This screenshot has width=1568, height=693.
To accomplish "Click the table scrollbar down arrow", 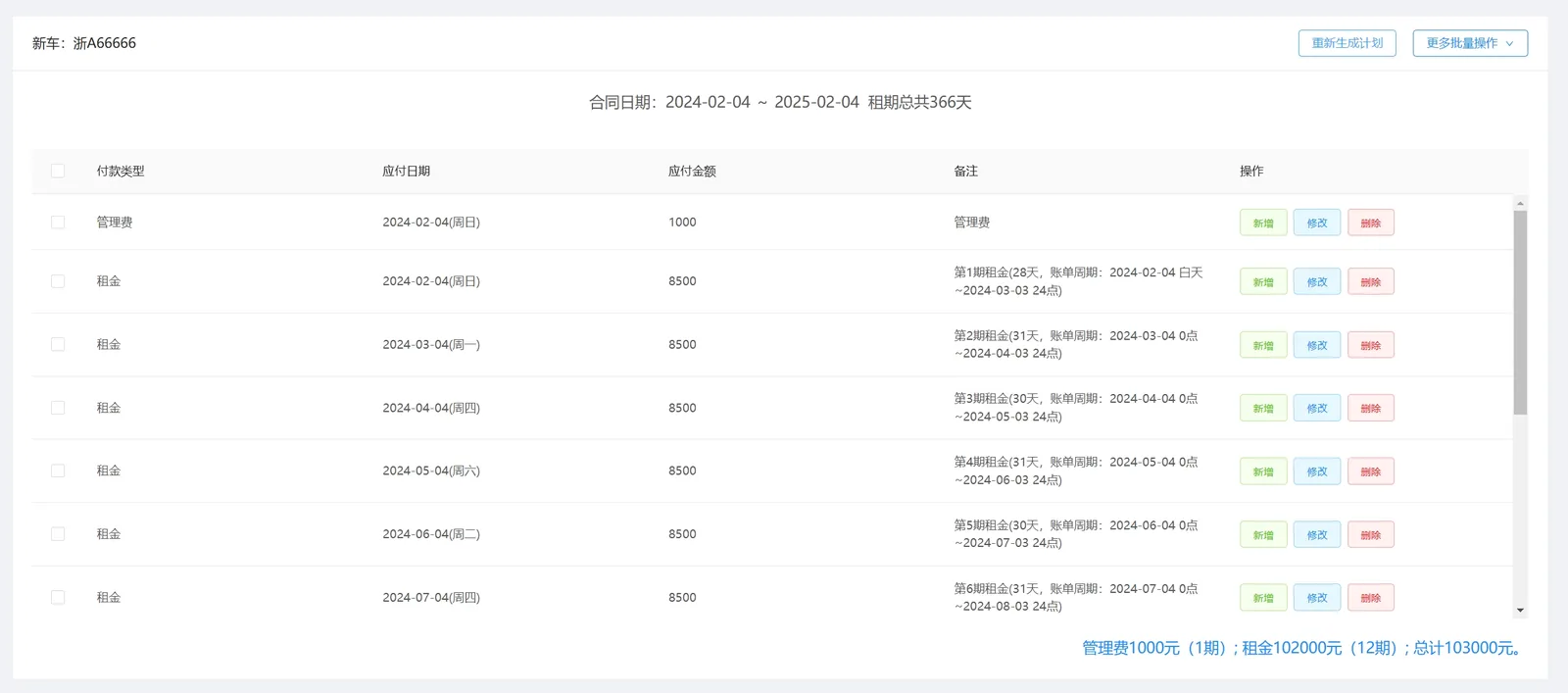I will (x=1520, y=611).
